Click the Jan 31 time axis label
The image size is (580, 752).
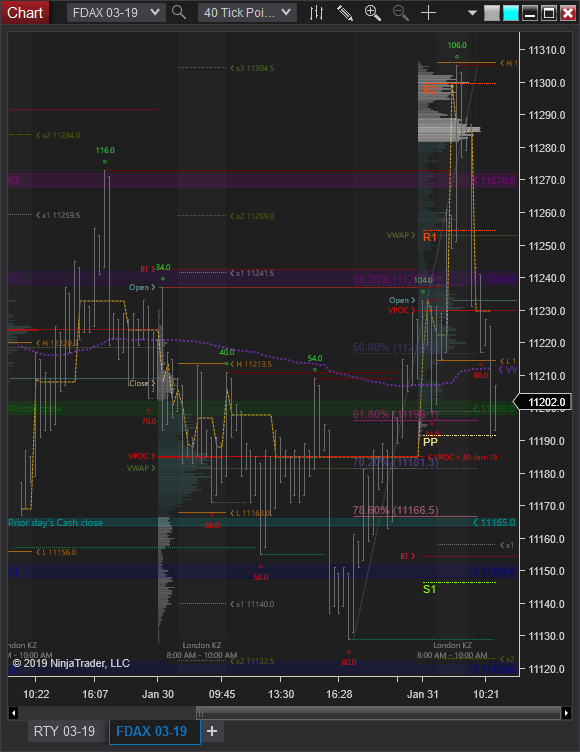pyautogui.click(x=422, y=694)
